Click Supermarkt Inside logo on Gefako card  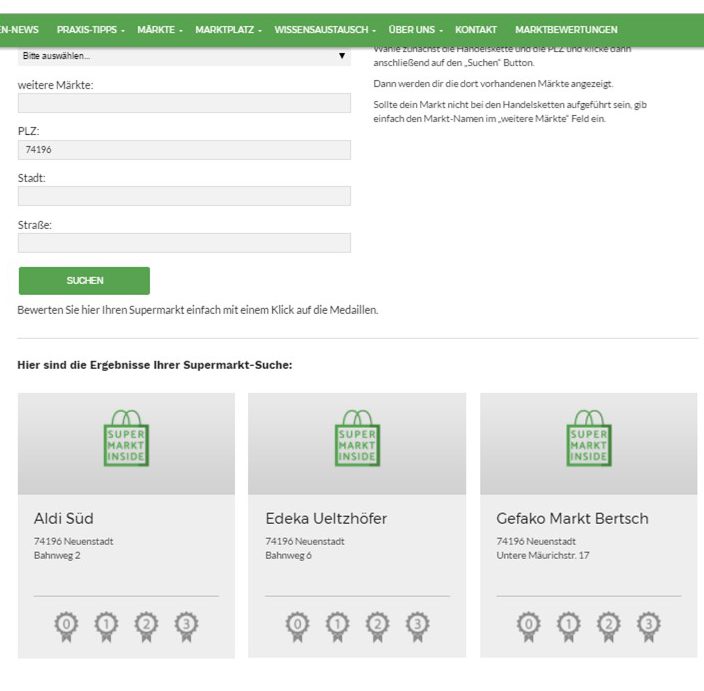pos(589,438)
